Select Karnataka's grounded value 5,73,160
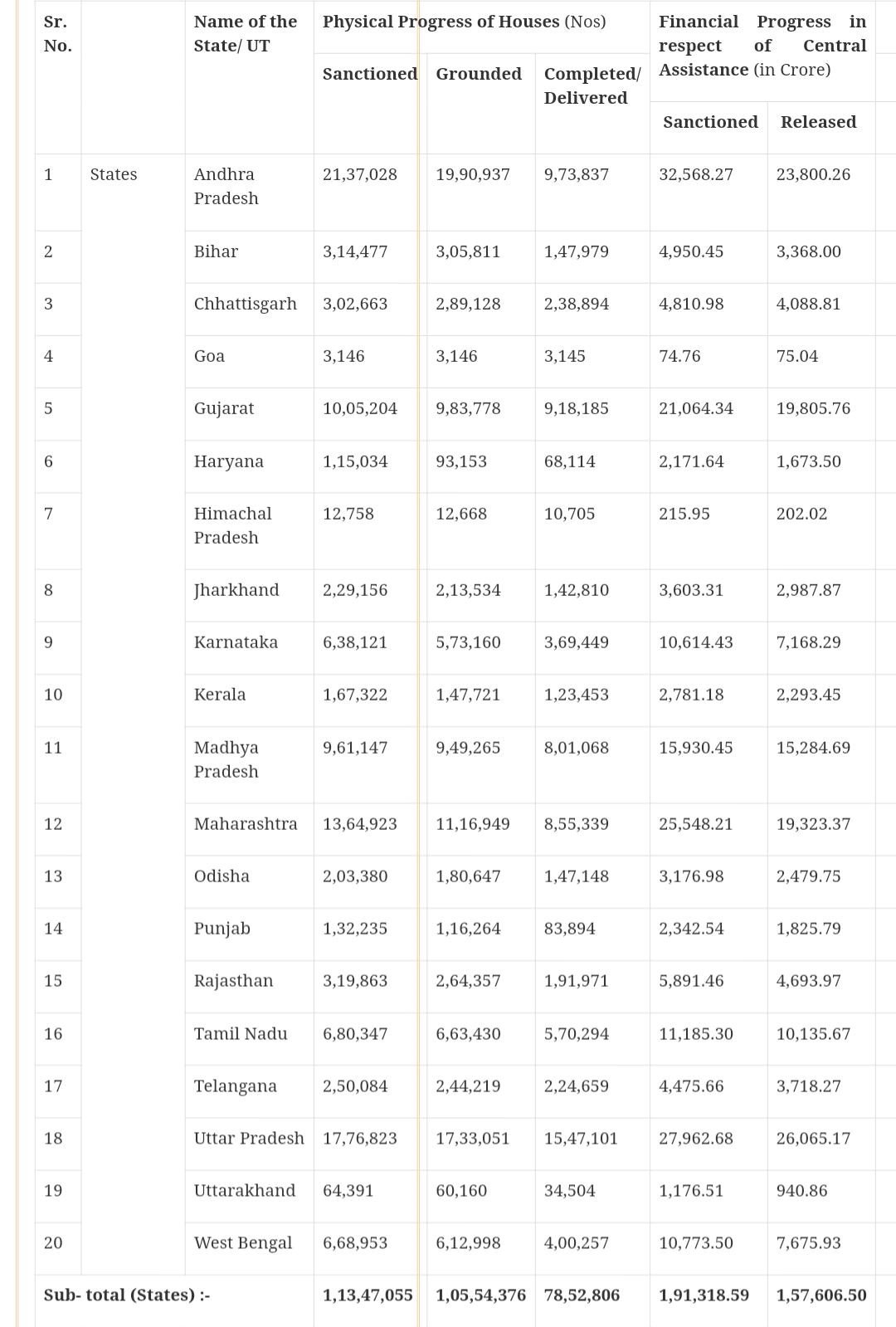Image resolution: width=896 pixels, height=1327 pixels. (468, 642)
